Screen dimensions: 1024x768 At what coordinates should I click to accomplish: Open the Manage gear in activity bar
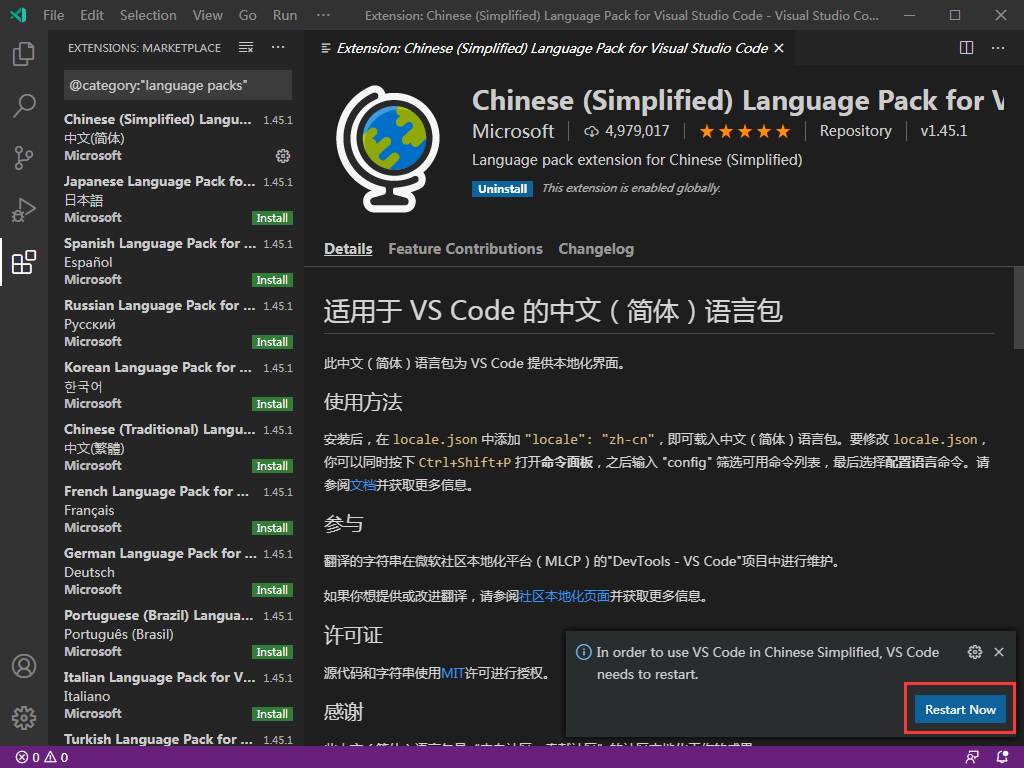coord(24,718)
